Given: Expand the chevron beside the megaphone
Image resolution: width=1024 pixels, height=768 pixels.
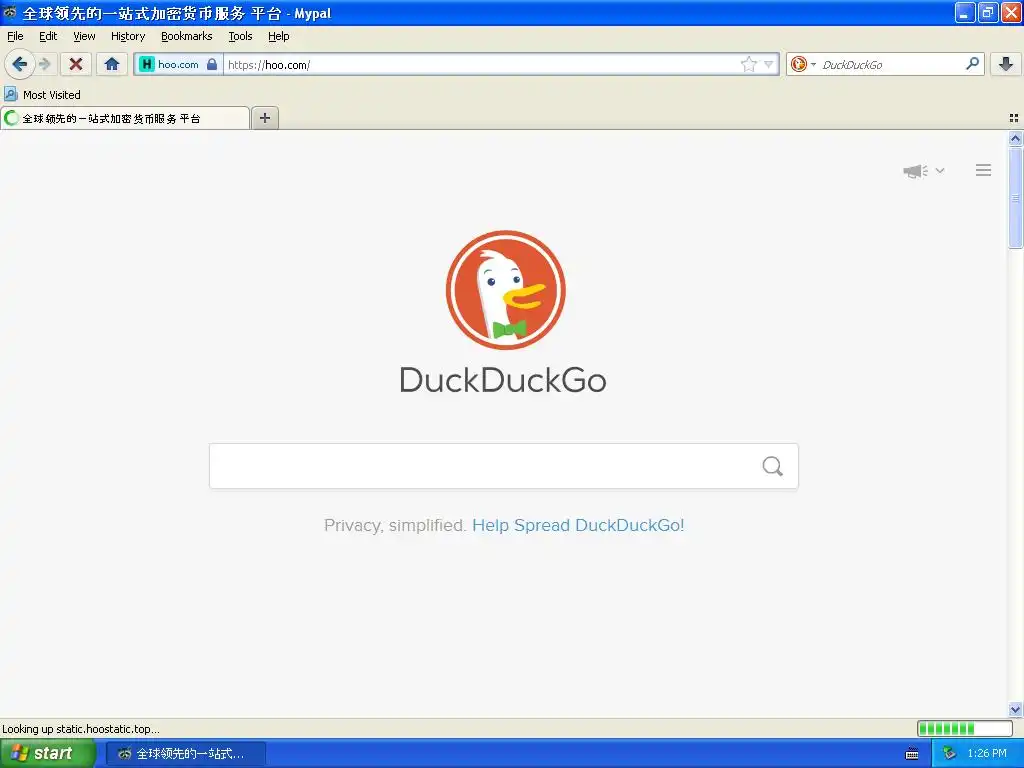Looking at the screenshot, I should click(x=940, y=170).
